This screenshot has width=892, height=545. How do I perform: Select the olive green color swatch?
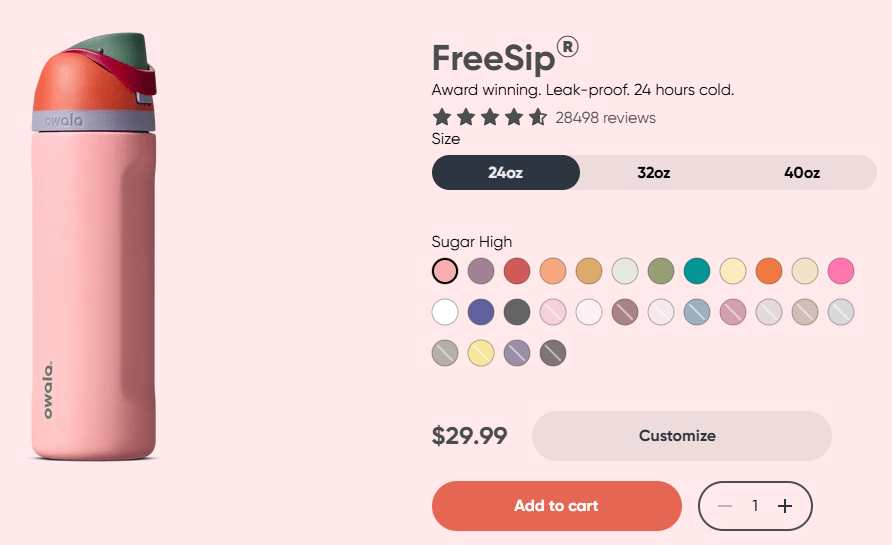(661, 271)
